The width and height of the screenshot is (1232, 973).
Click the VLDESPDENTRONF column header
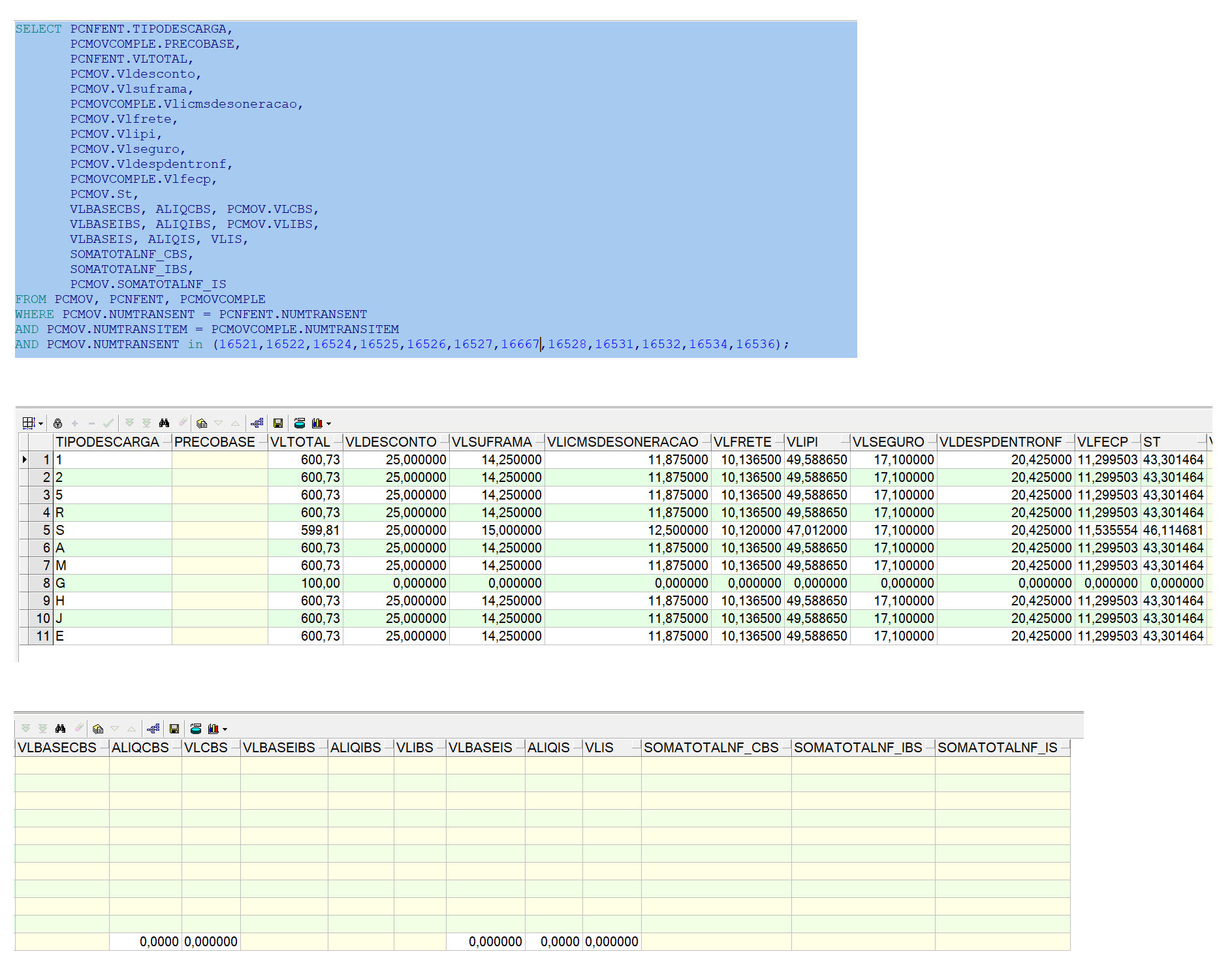pos(1006,442)
